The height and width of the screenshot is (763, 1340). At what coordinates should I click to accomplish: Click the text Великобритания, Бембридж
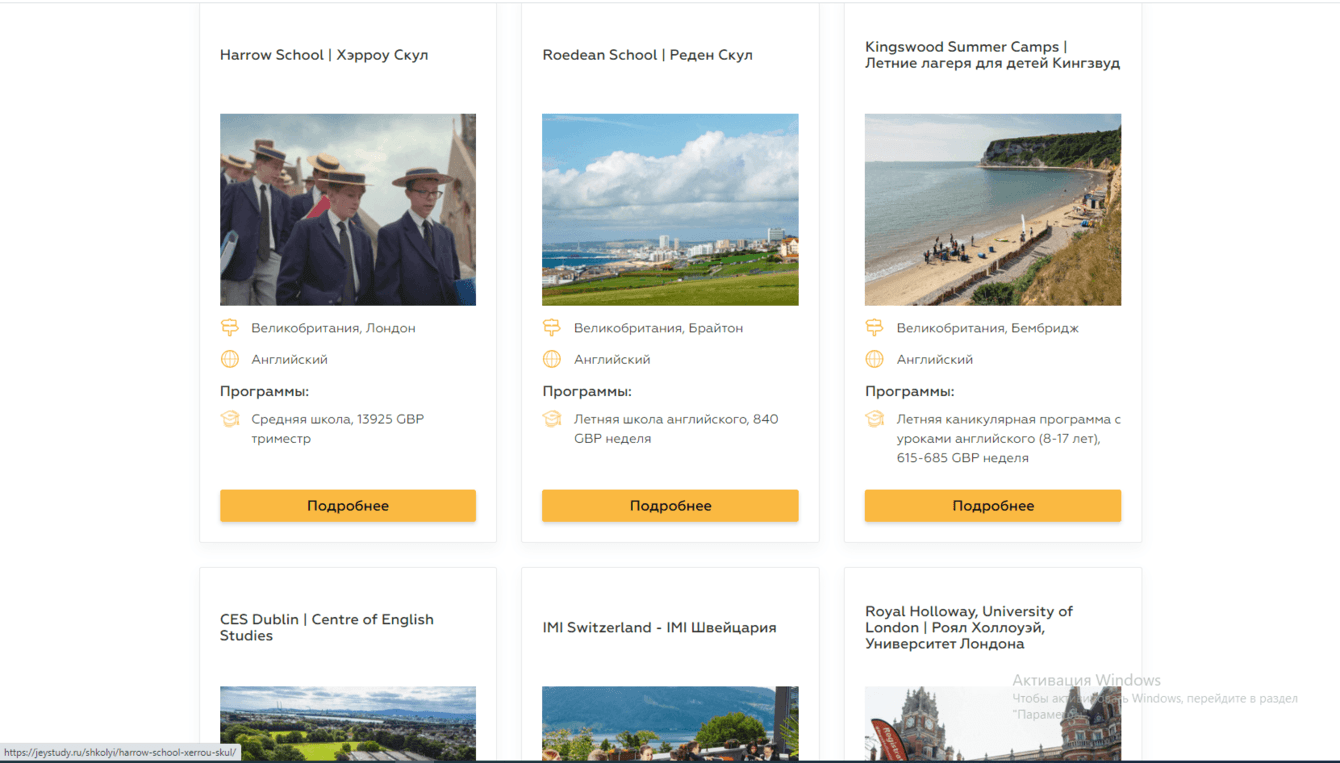[x=988, y=328]
